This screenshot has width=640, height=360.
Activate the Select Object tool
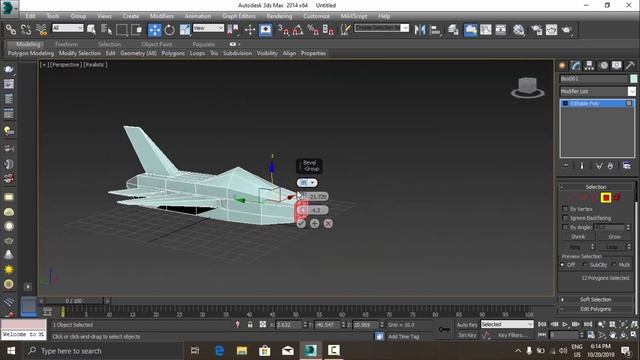pos(91,29)
